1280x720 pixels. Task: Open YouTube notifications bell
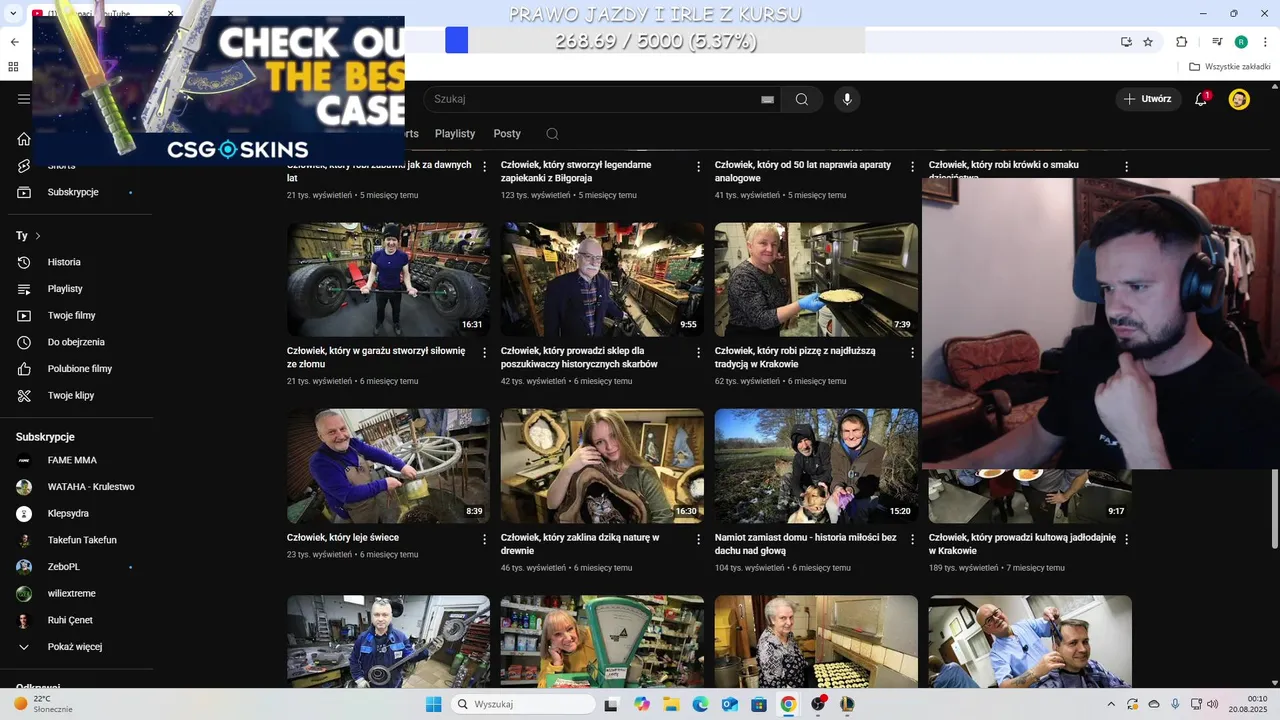click(x=1201, y=99)
